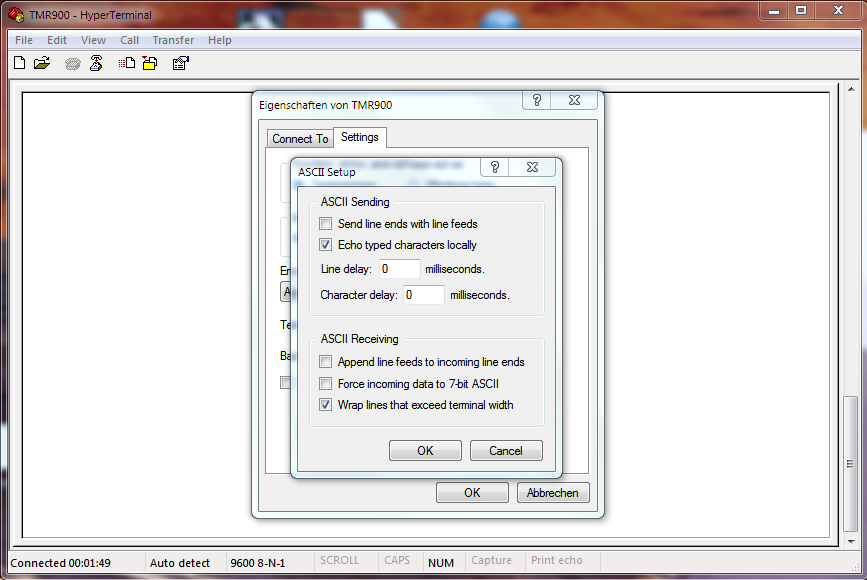The height and width of the screenshot is (580, 867).
Task: Click the Receive toolbar icon
Action: [149, 64]
